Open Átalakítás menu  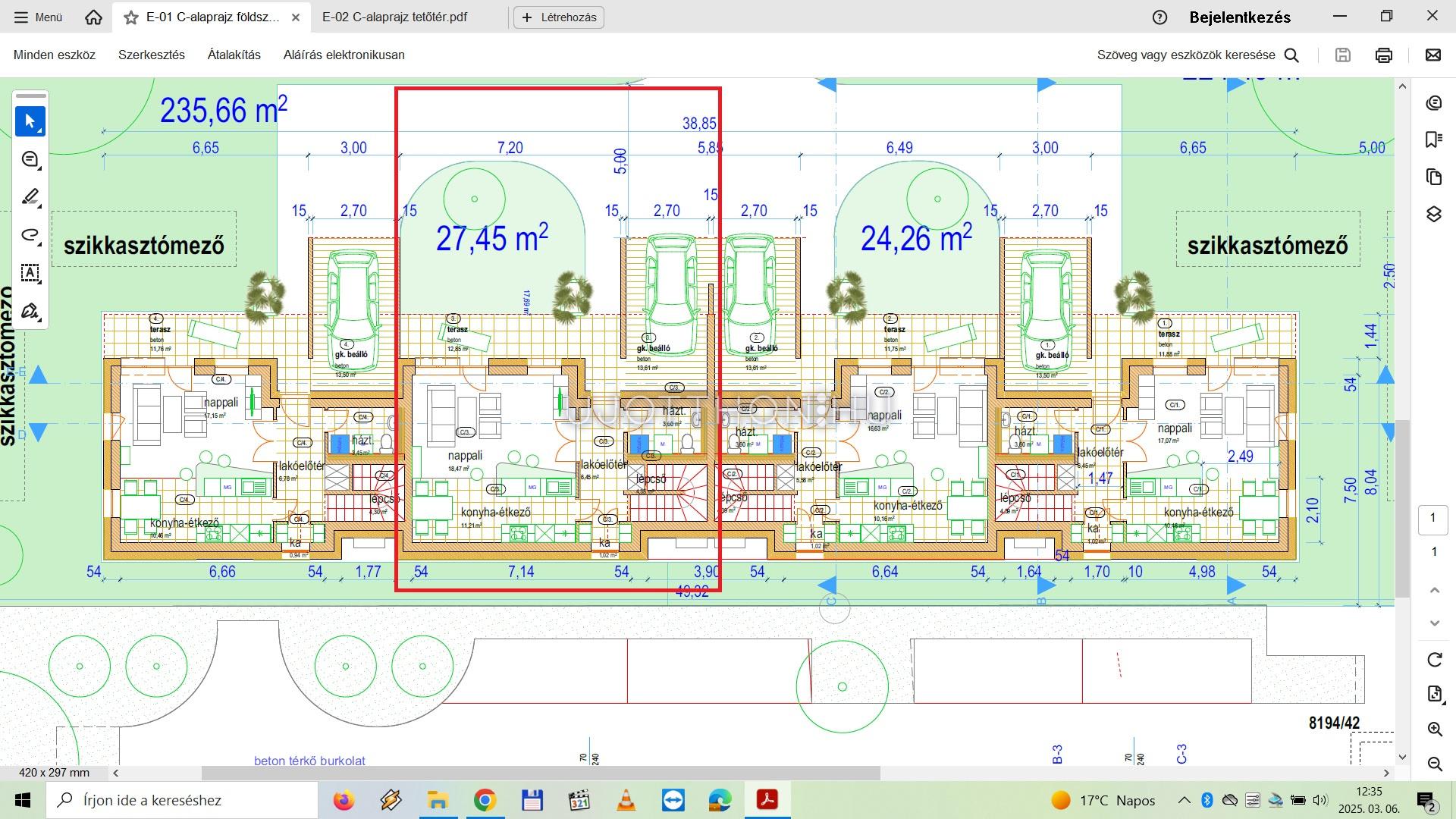pos(234,55)
